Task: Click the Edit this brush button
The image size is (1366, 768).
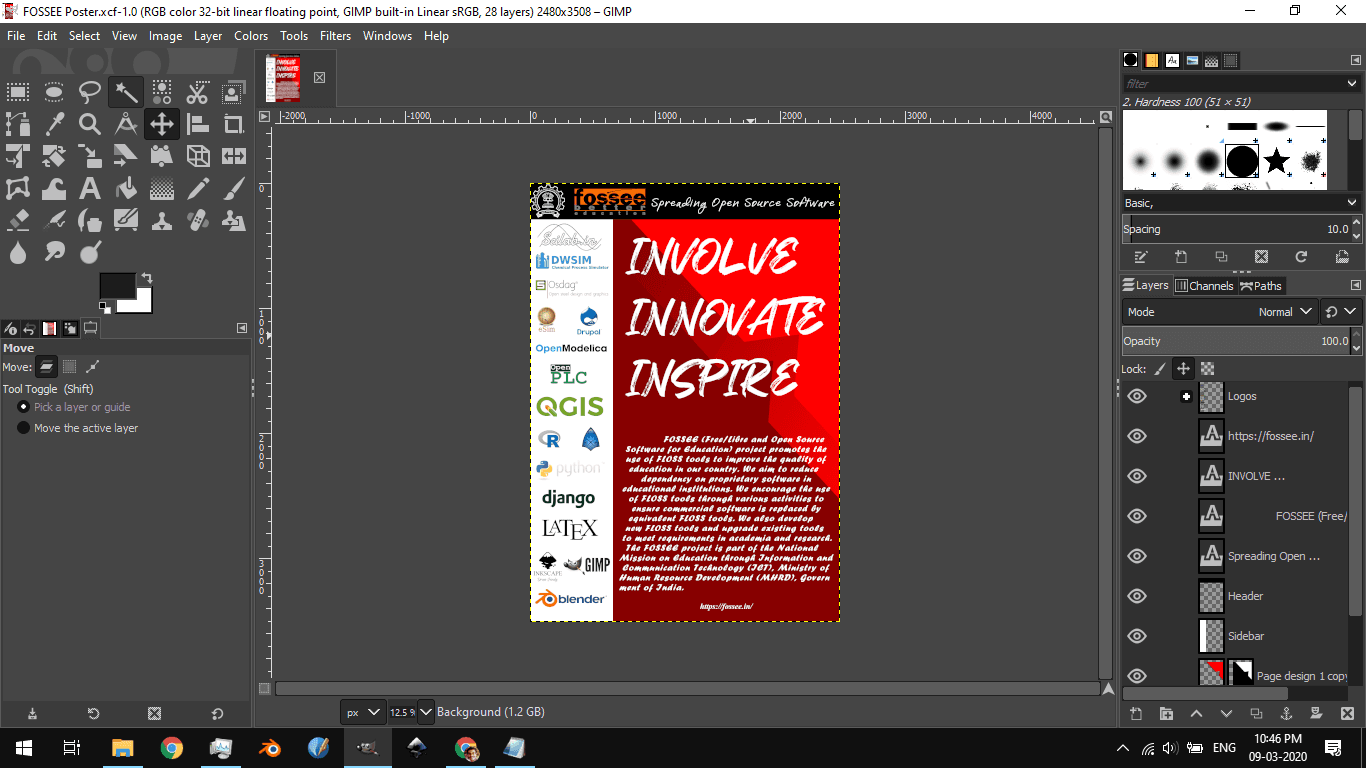Action: tap(1142, 257)
